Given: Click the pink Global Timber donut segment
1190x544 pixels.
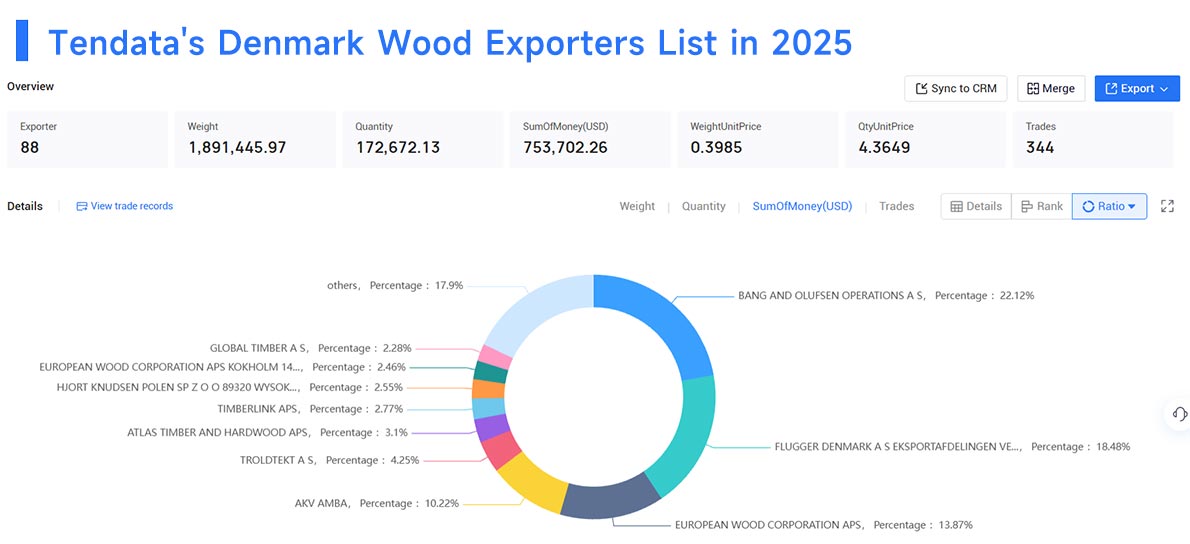Looking at the screenshot, I should [x=495, y=357].
